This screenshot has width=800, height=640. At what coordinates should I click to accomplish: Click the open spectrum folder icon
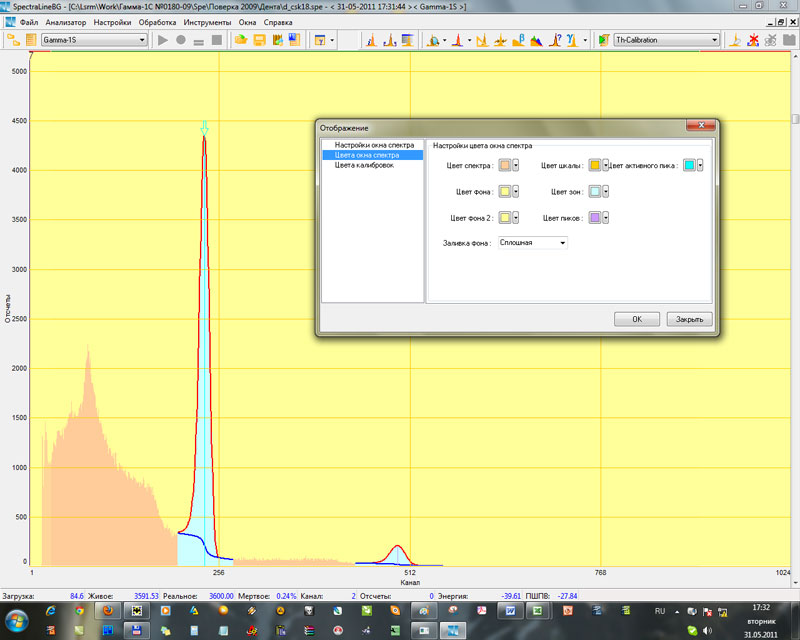point(241,40)
